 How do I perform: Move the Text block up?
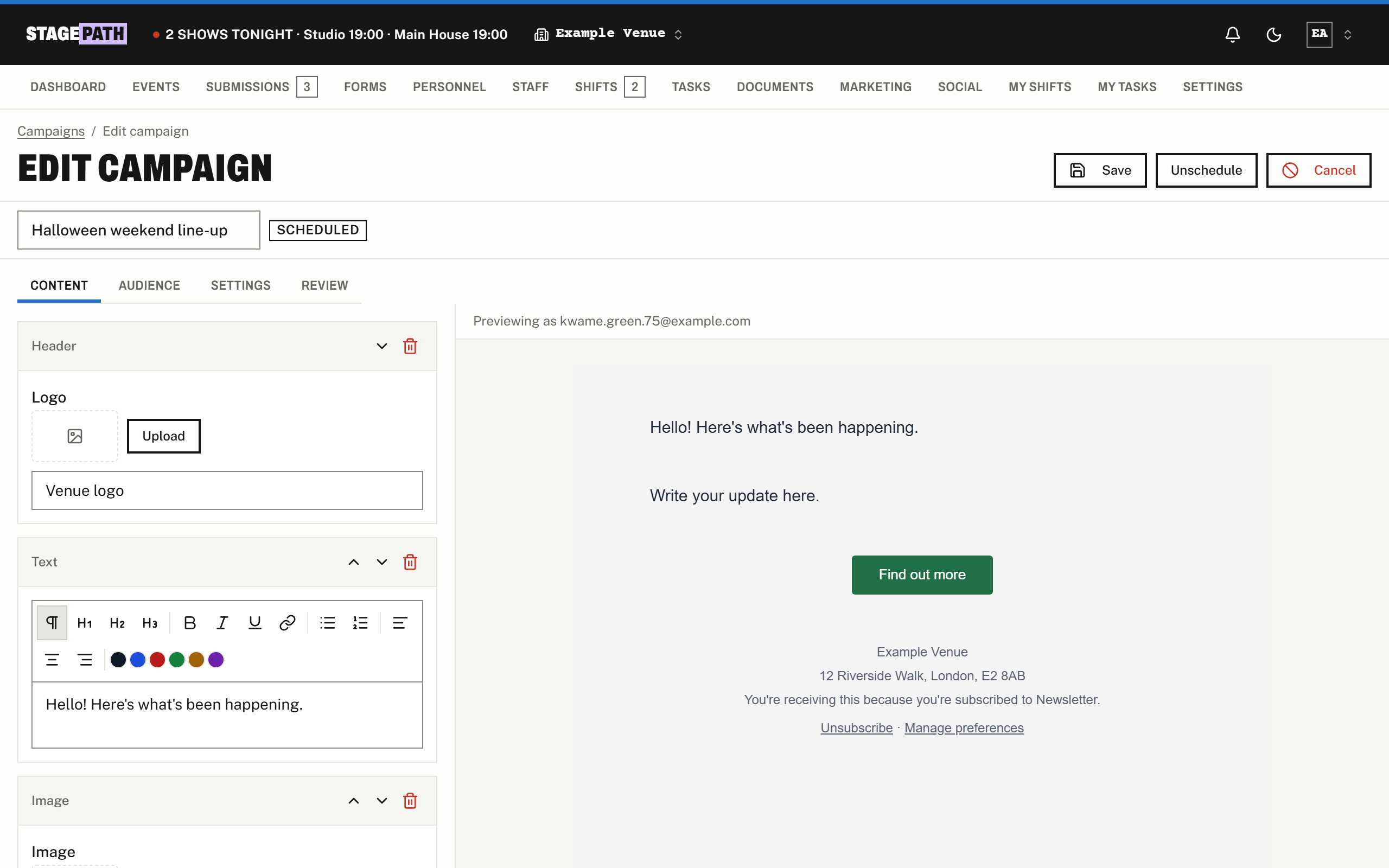(354, 562)
